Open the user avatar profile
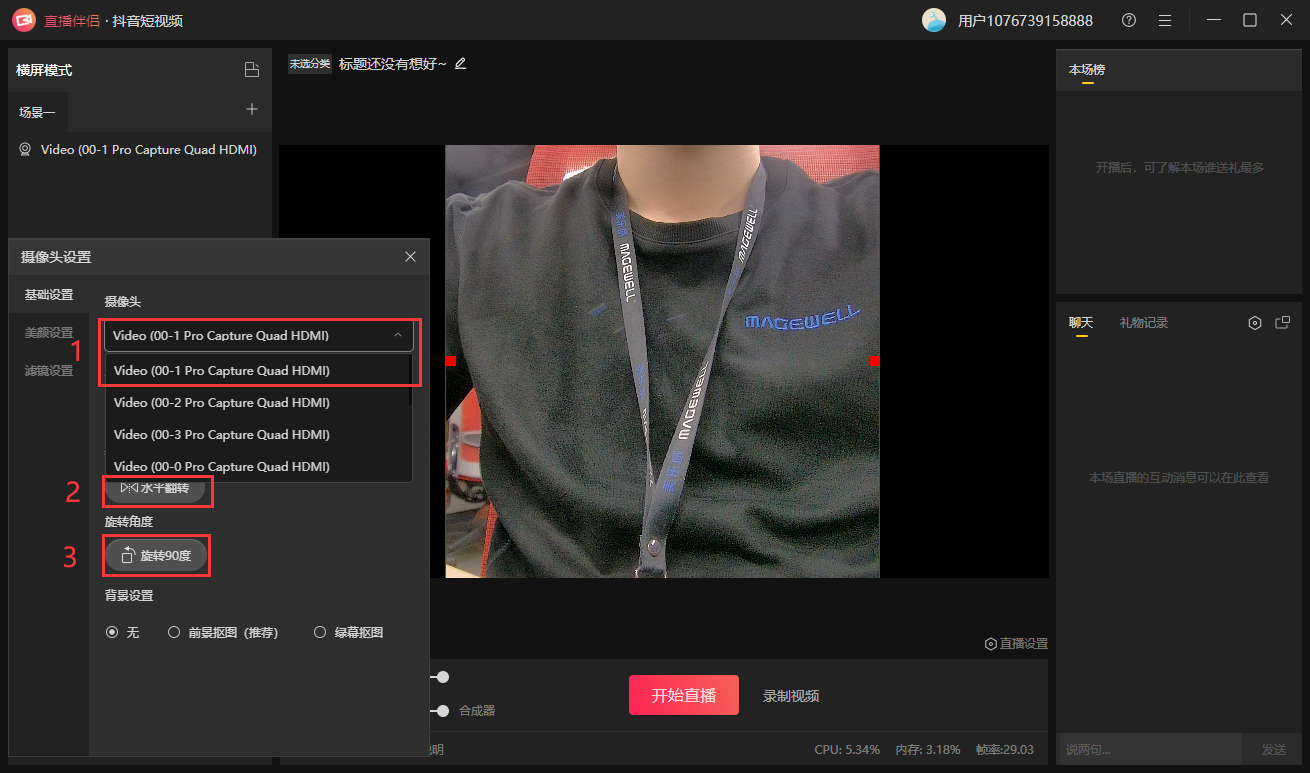The width and height of the screenshot is (1310, 773). [x=934, y=20]
